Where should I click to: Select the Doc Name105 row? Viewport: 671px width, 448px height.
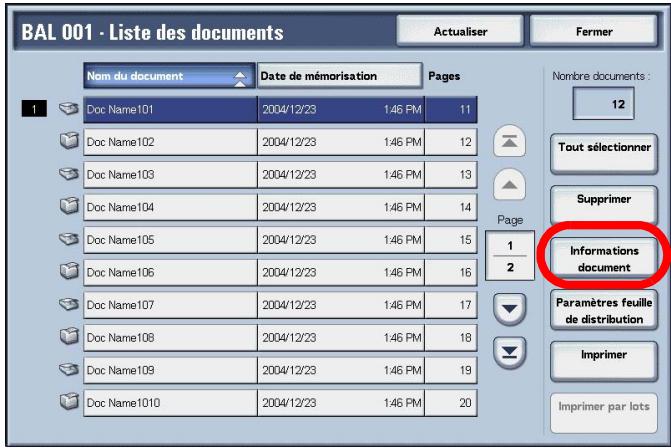click(x=280, y=240)
